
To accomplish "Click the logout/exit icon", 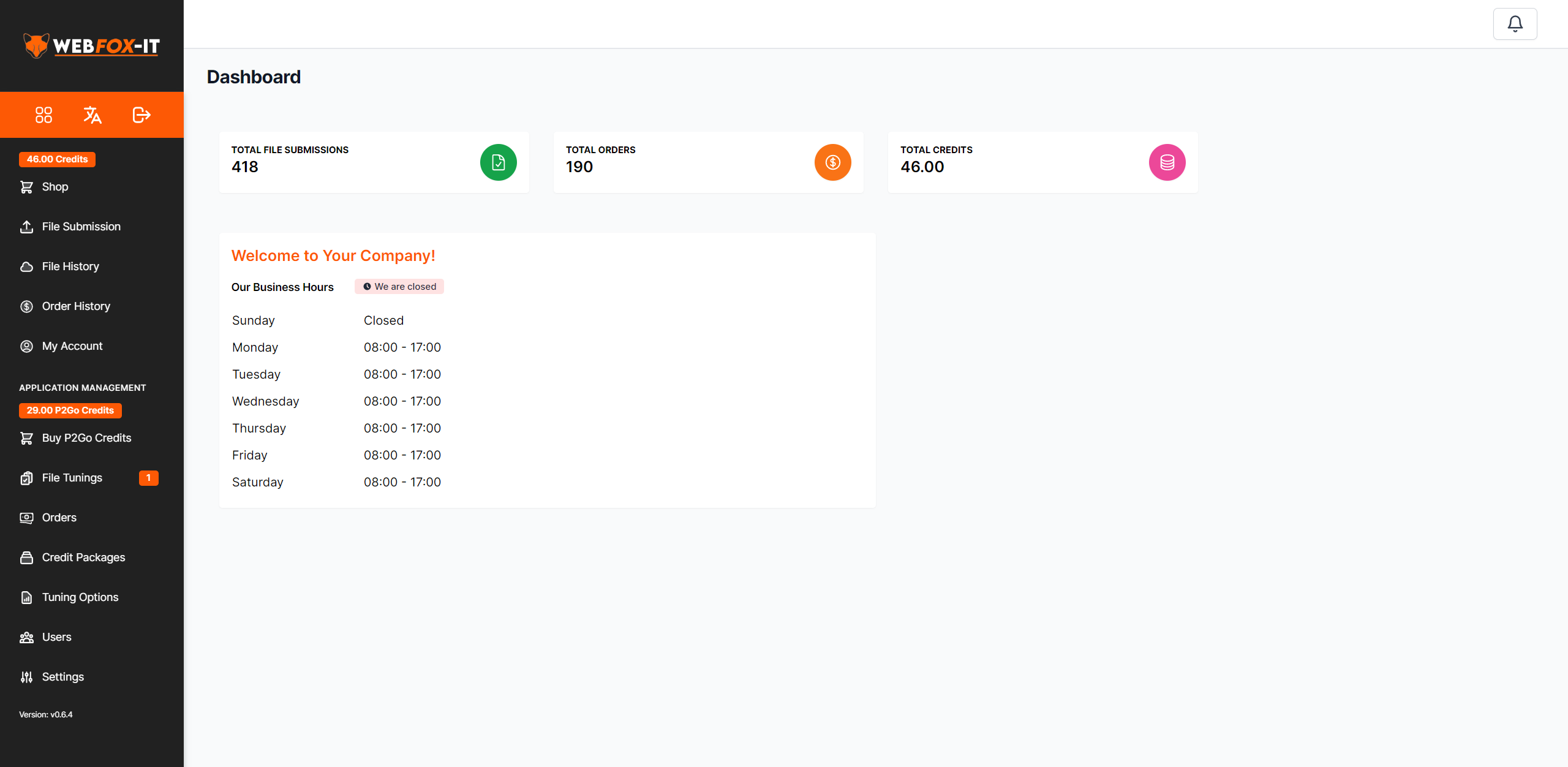I will coord(140,115).
